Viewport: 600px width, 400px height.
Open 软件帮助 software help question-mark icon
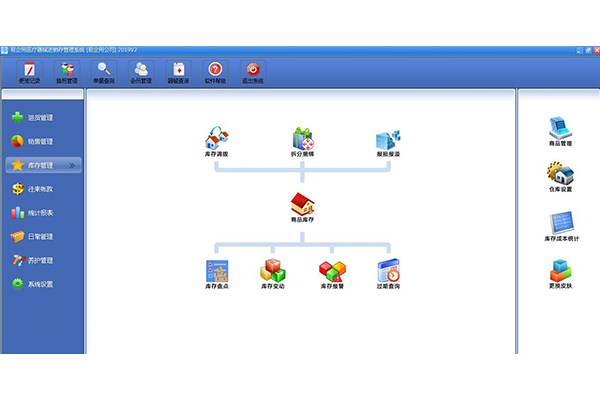coord(215,73)
